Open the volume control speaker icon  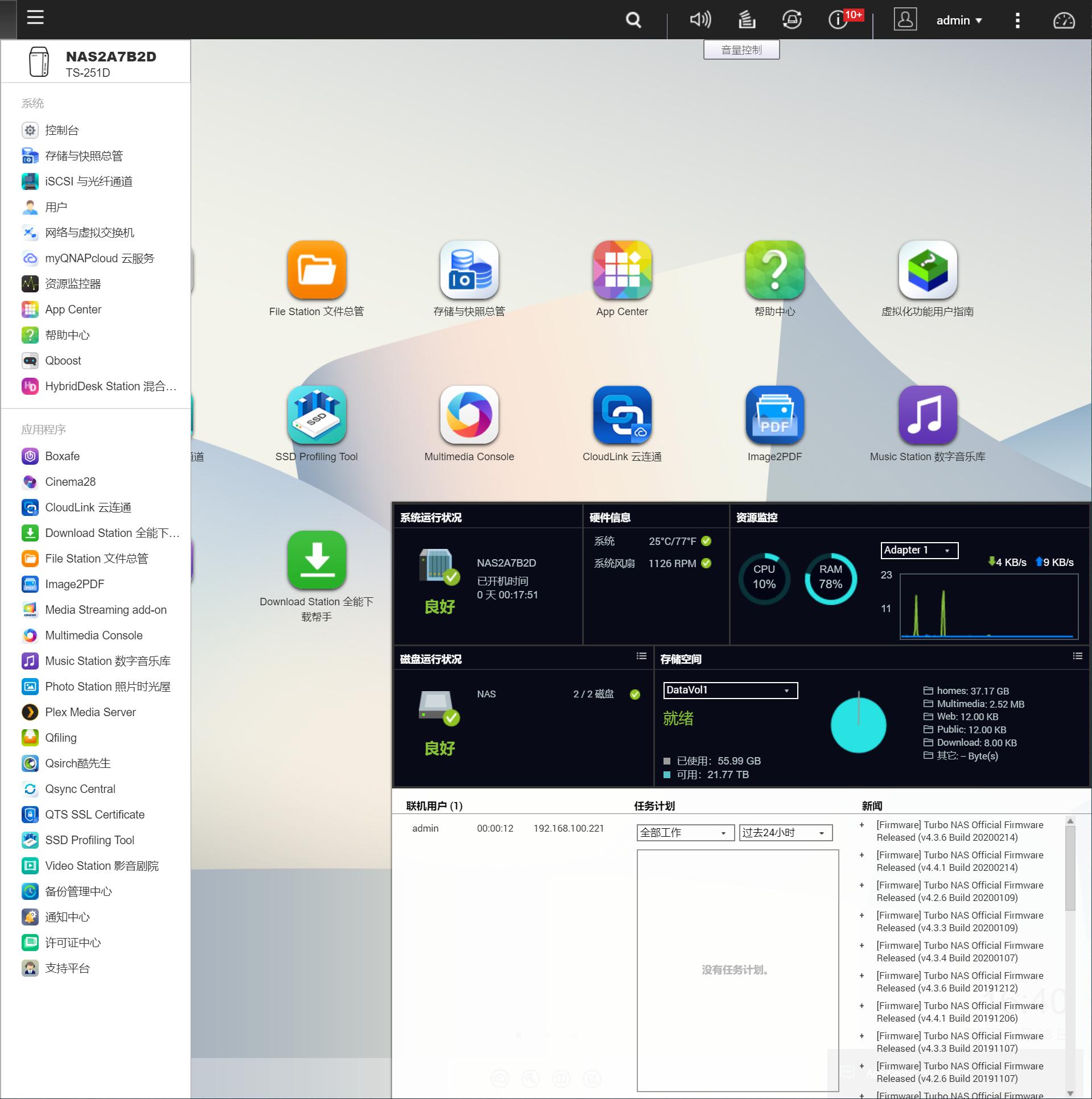tap(700, 20)
